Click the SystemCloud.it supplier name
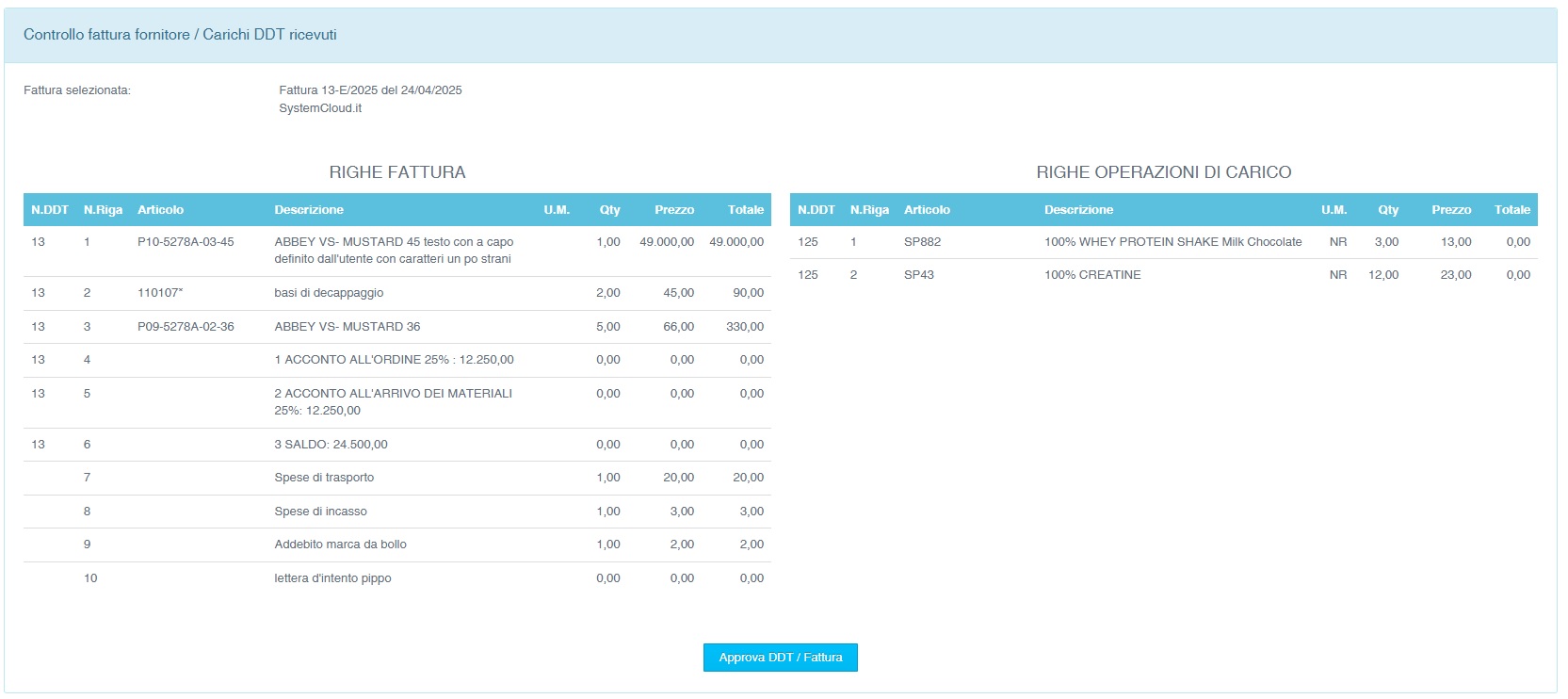1568x699 pixels. coord(320,108)
